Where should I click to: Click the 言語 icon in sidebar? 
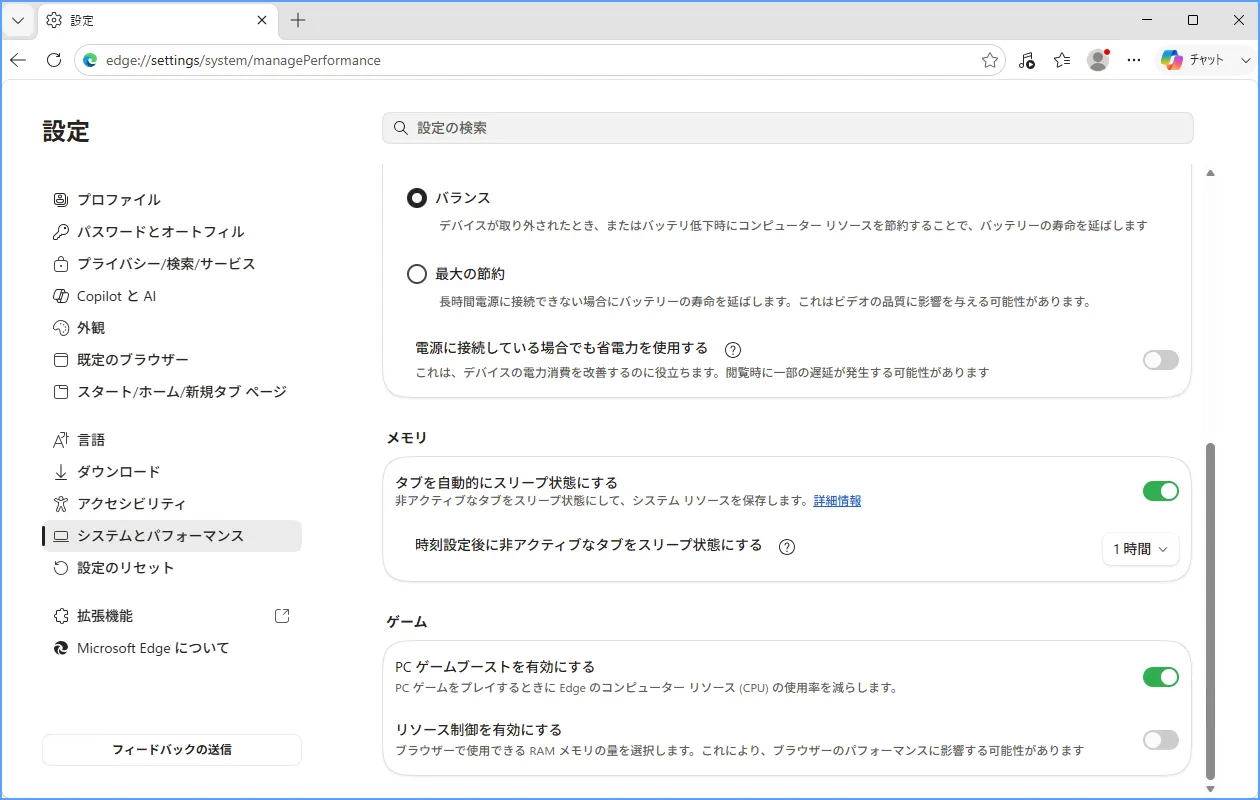click(x=61, y=440)
